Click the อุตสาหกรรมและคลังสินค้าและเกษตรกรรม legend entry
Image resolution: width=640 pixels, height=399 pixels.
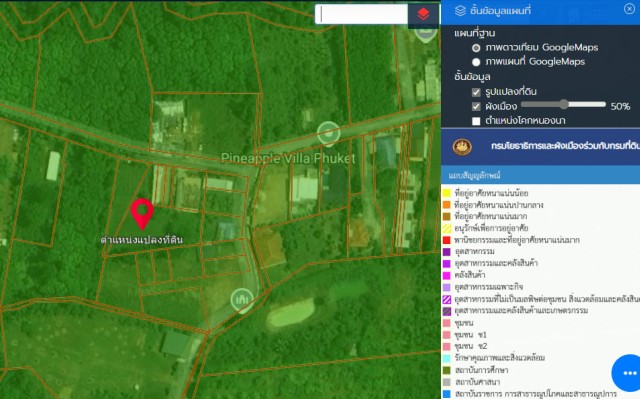tap(521, 310)
